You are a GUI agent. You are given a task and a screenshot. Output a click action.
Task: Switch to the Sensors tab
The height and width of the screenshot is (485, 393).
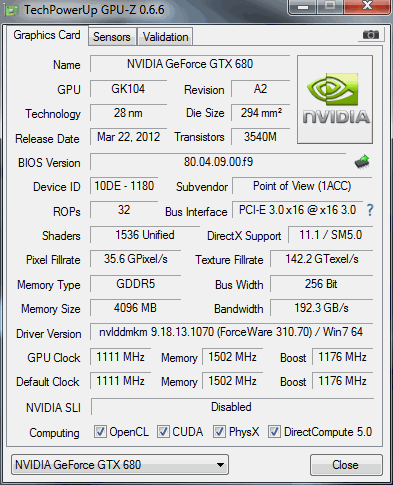[112, 37]
